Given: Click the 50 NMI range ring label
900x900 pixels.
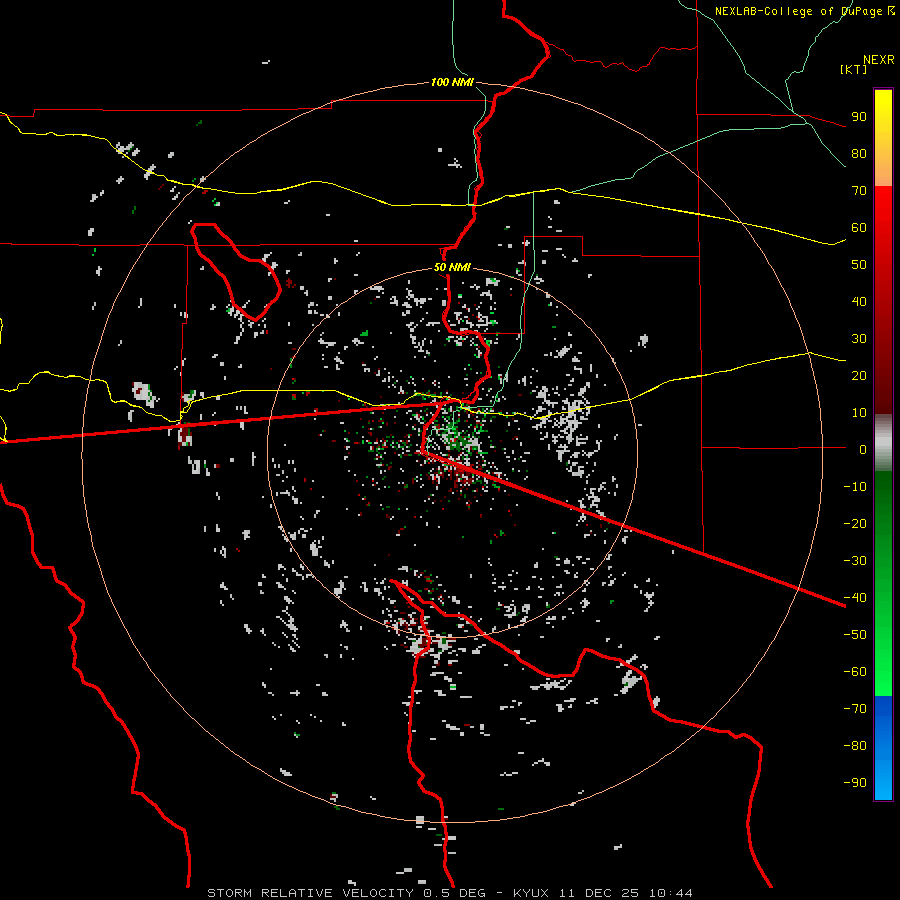Looking at the screenshot, I should coord(452,267).
